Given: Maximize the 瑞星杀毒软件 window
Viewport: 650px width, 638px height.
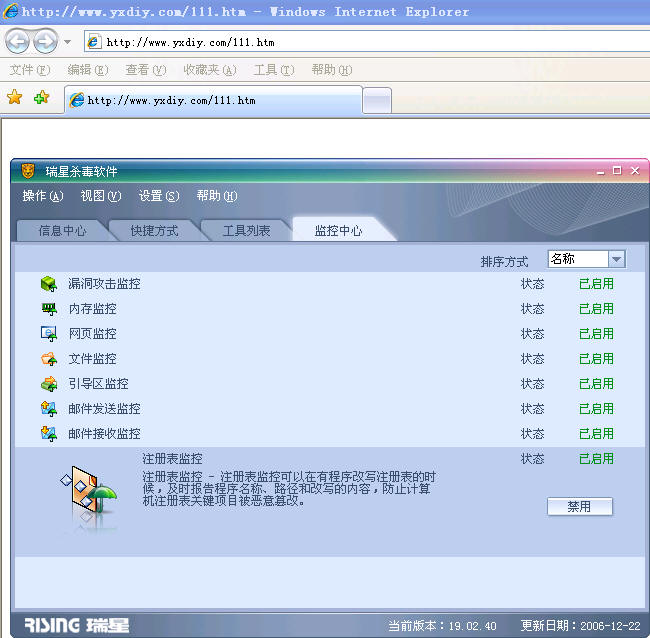Looking at the screenshot, I should point(617,170).
